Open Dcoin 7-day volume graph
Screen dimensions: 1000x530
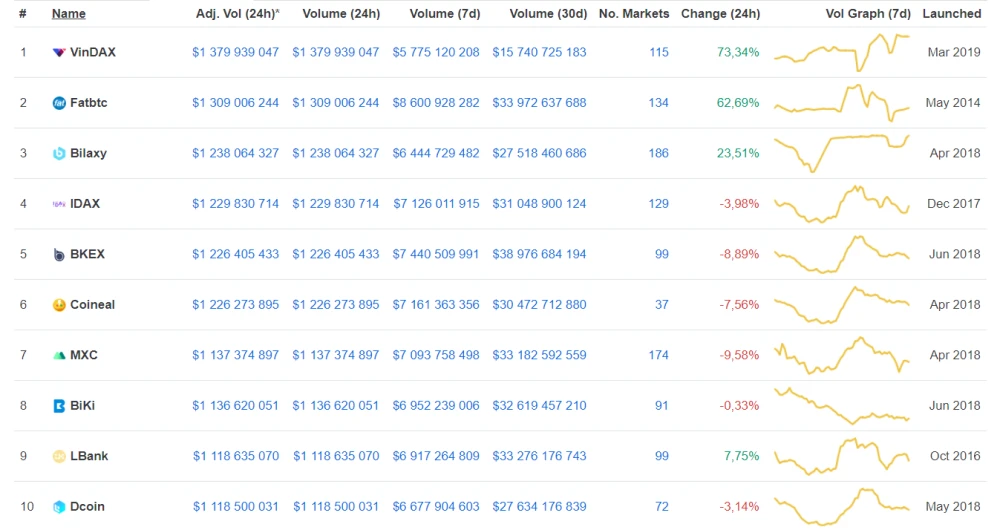coord(842,506)
